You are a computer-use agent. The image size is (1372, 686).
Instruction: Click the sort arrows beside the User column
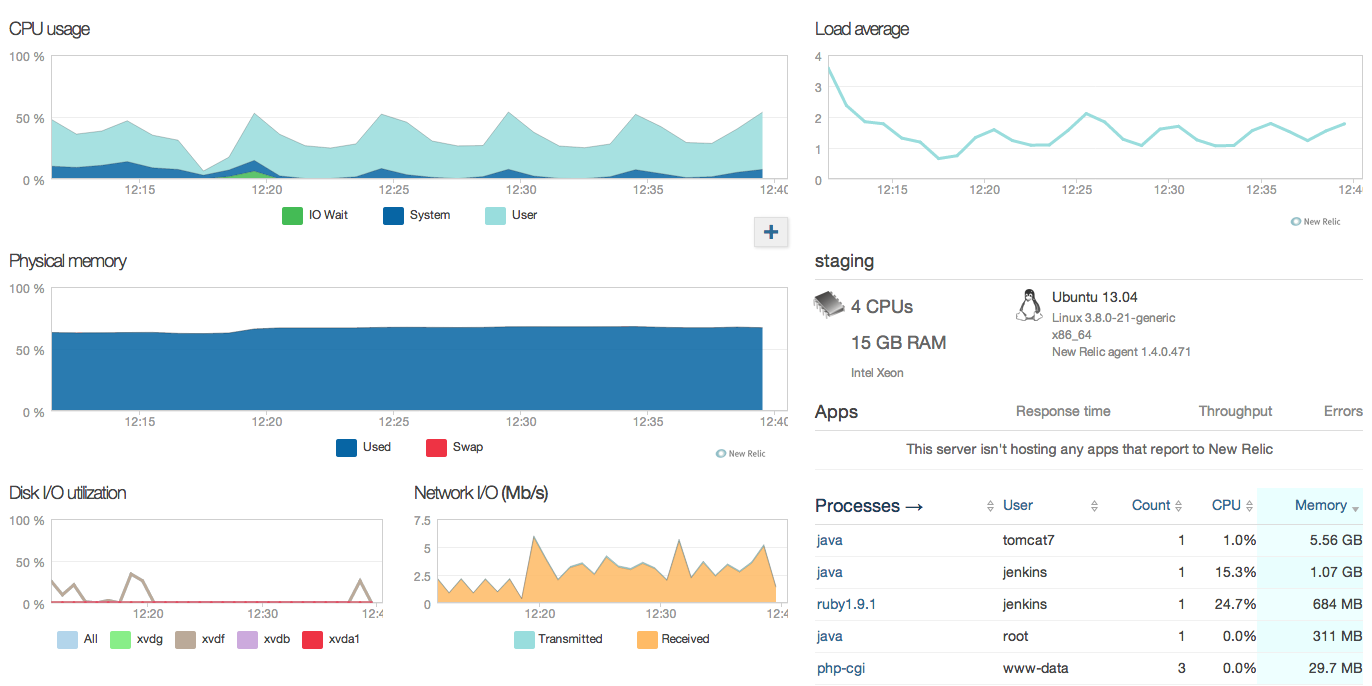pos(1095,506)
